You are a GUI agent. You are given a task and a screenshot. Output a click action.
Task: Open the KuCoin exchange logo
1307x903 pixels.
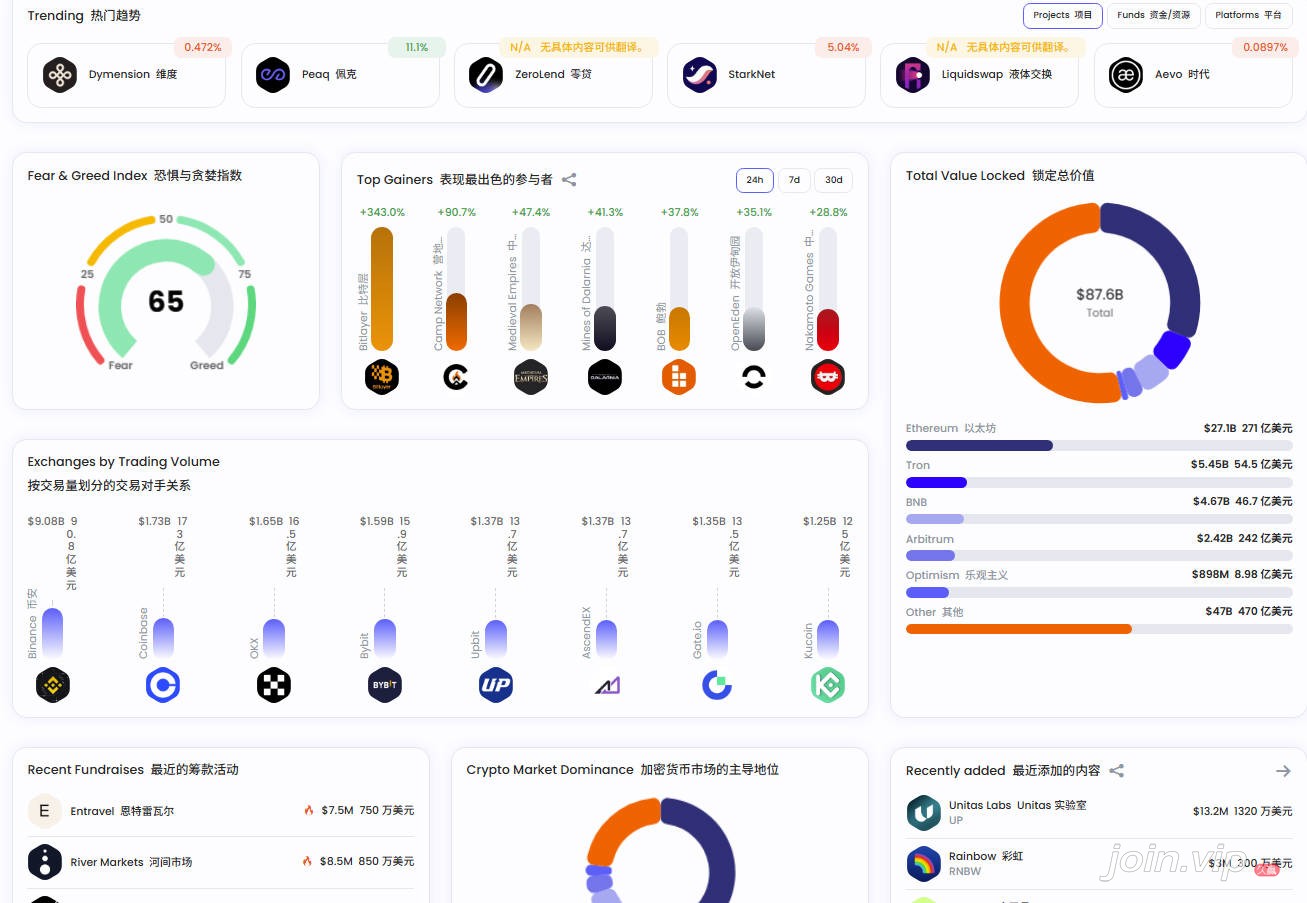pyautogui.click(x=828, y=685)
